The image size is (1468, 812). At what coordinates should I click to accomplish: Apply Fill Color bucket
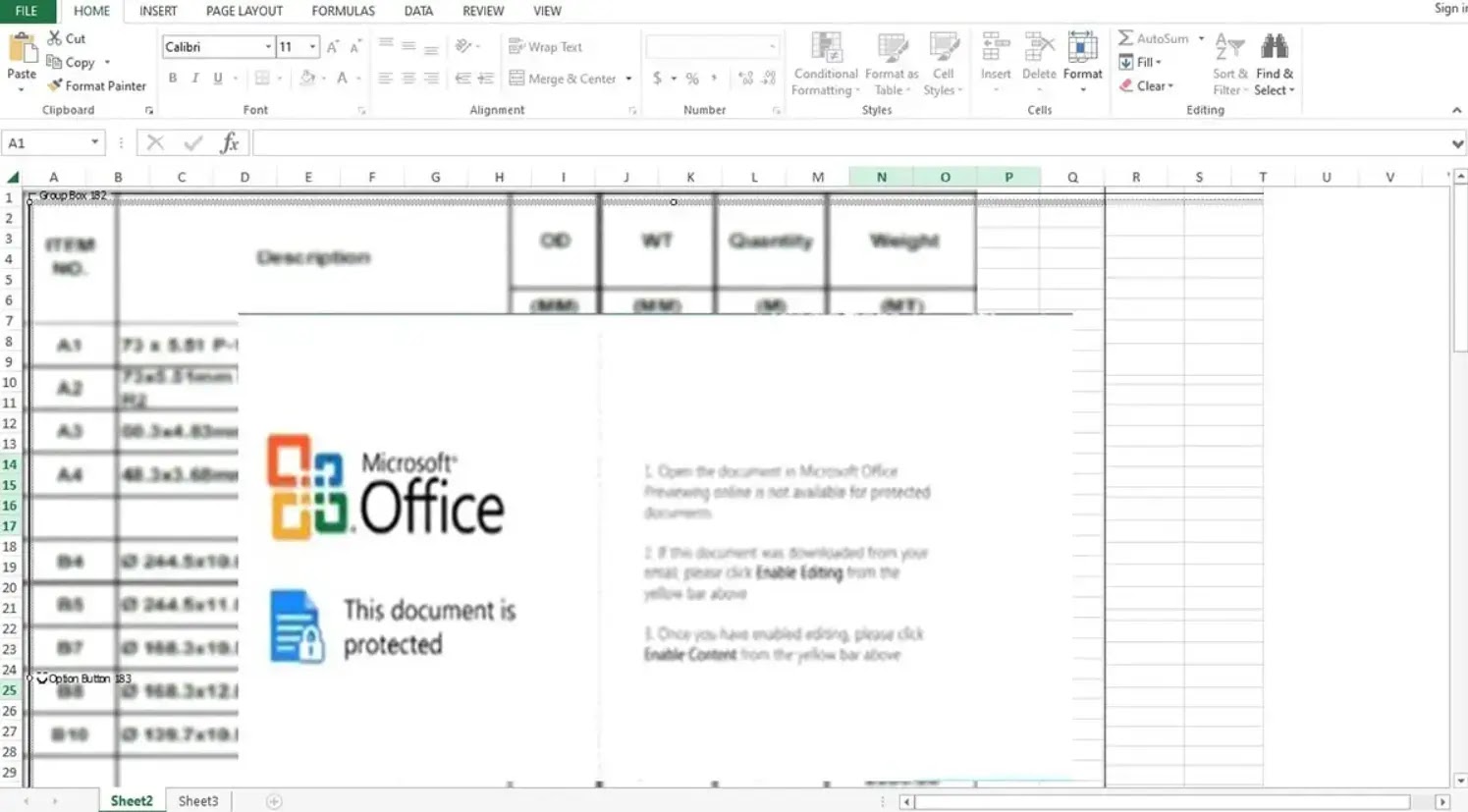point(307,78)
